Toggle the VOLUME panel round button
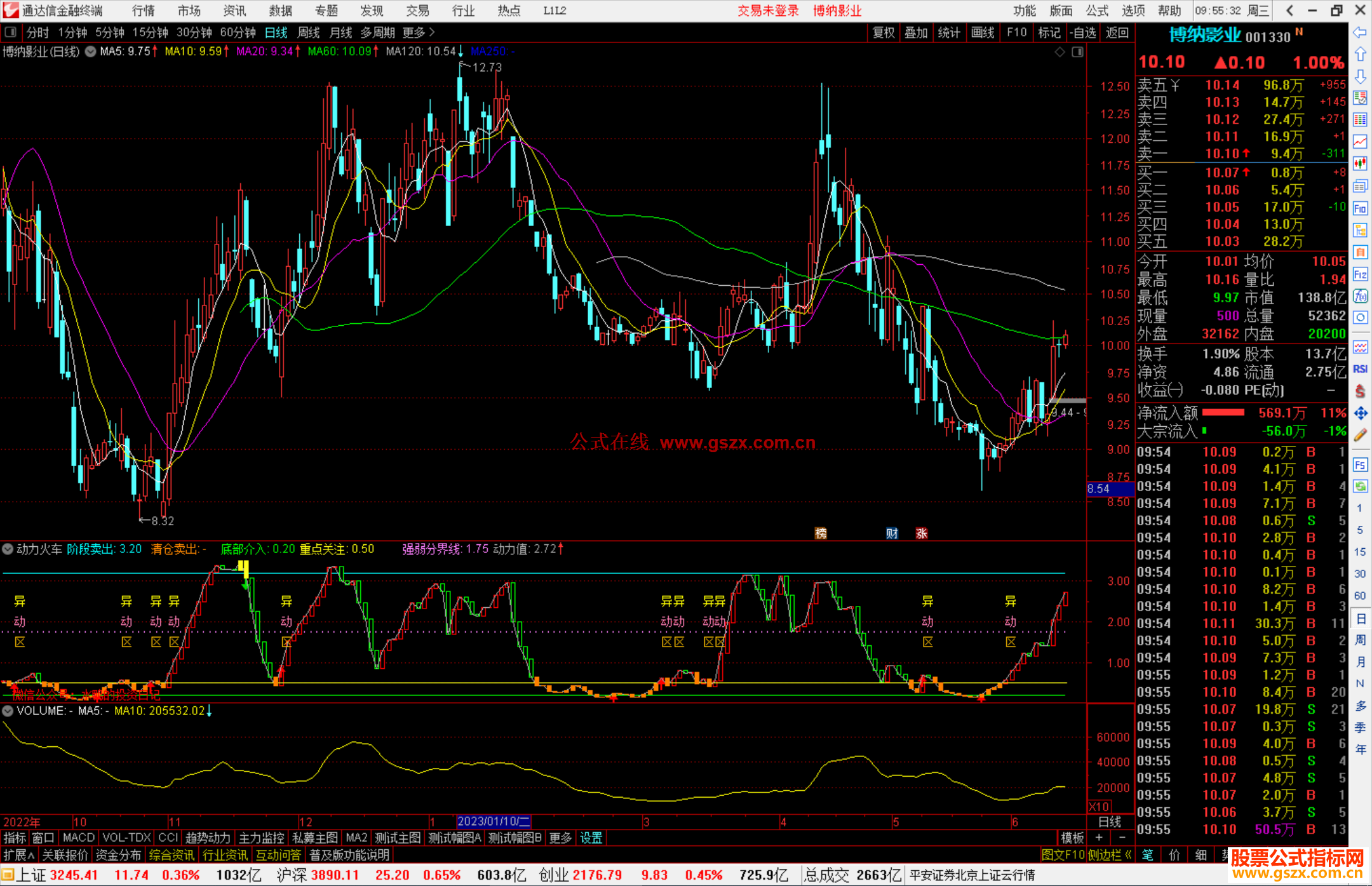 coord(8,711)
